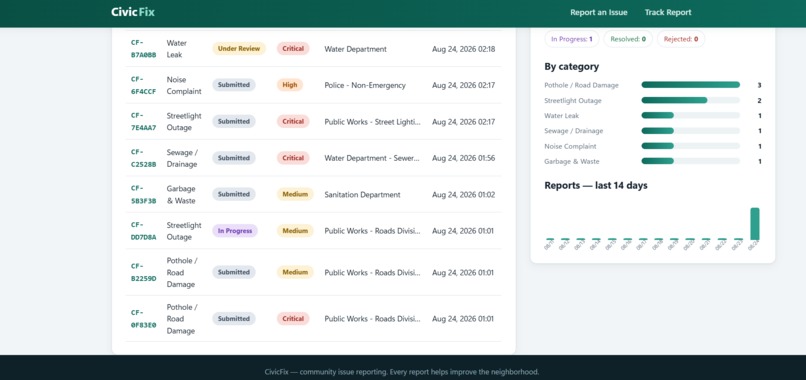
Task: Click the Submitted badge in the Garbage & Waste row
Action: [234, 194]
